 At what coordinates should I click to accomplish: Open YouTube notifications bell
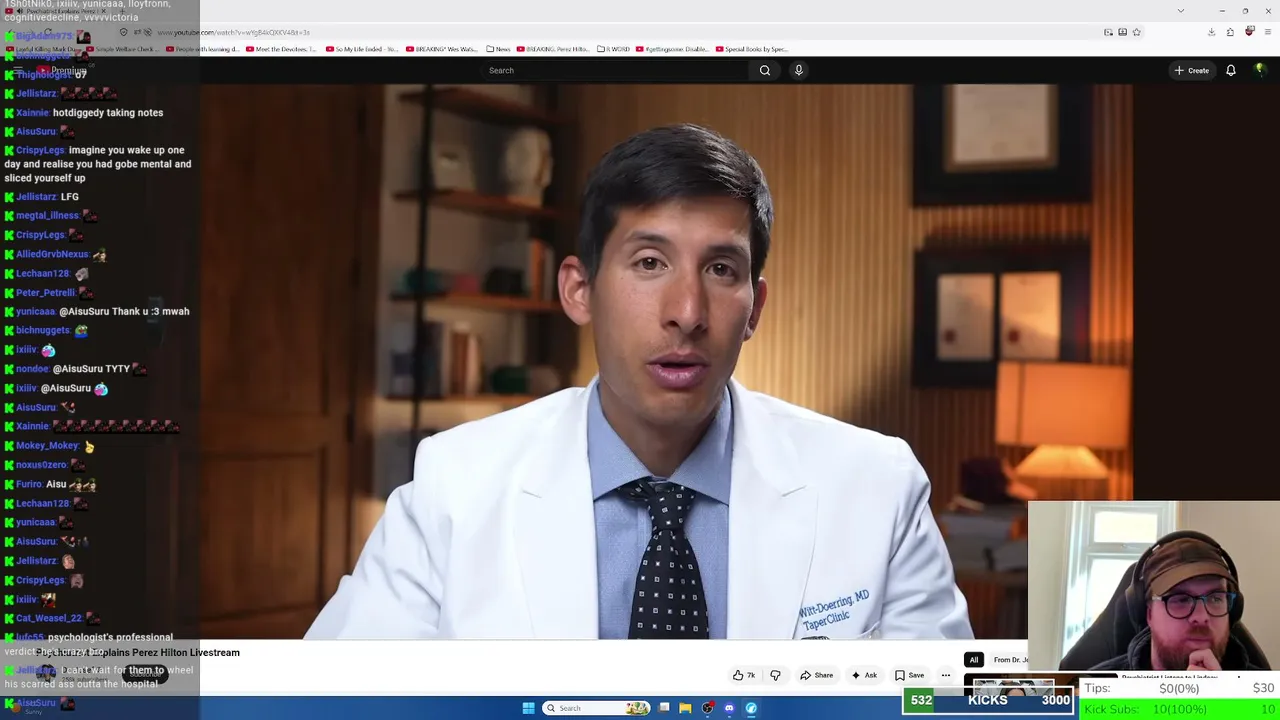click(x=1231, y=70)
